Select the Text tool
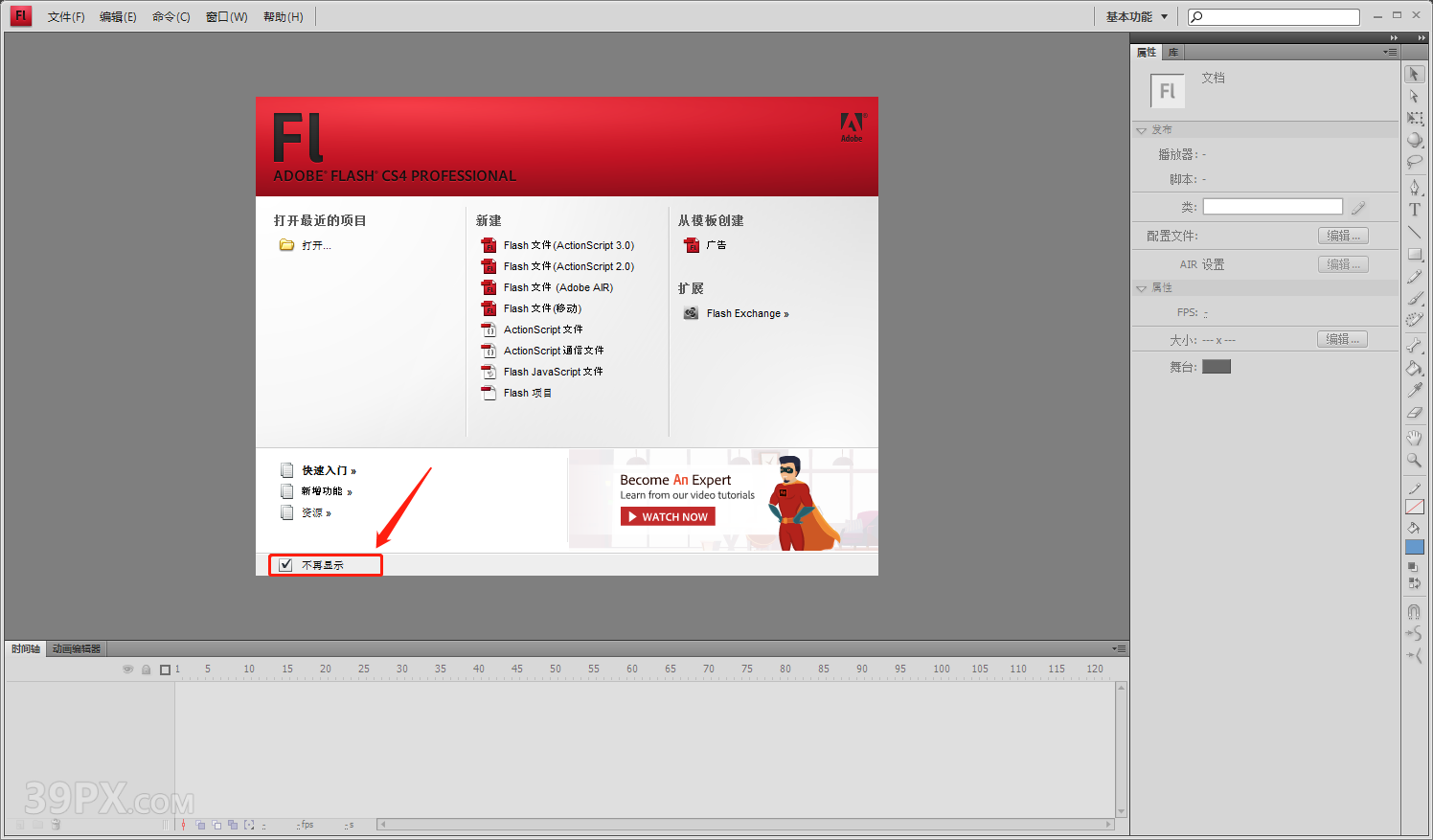The image size is (1433, 840). pos(1414,210)
